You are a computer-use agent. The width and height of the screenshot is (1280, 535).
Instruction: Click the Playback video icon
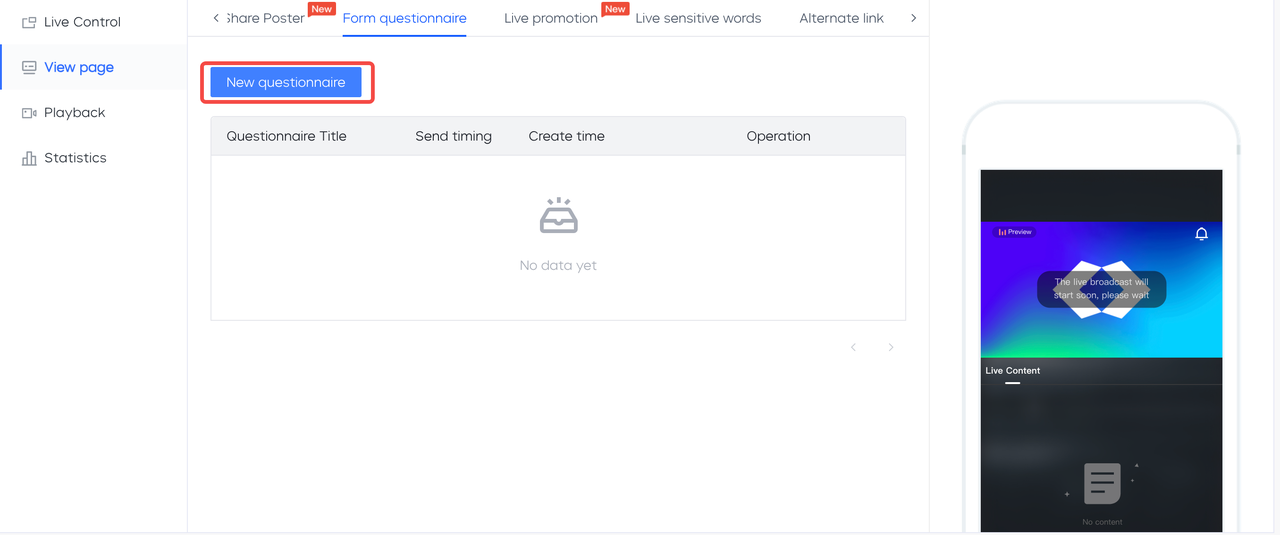(x=29, y=113)
